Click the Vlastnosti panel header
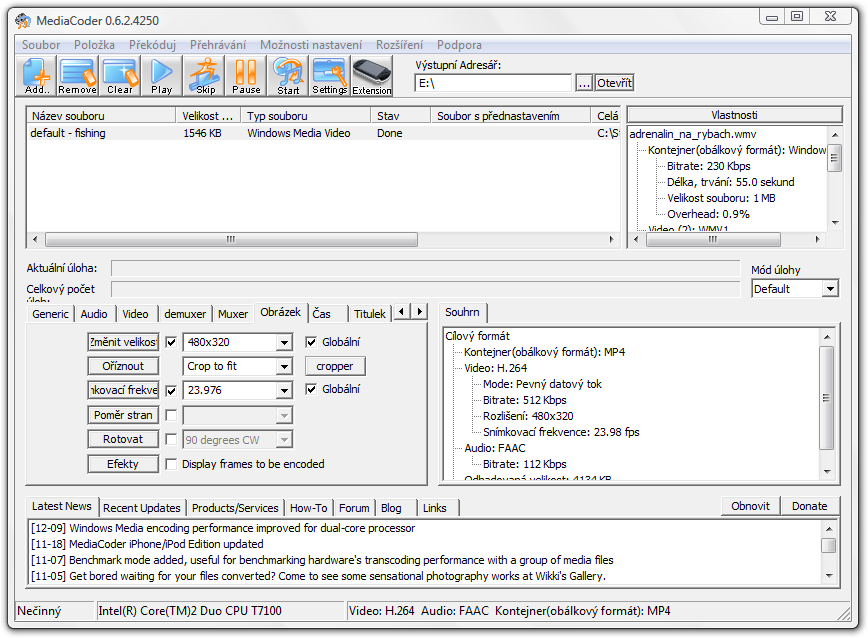 click(735, 115)
